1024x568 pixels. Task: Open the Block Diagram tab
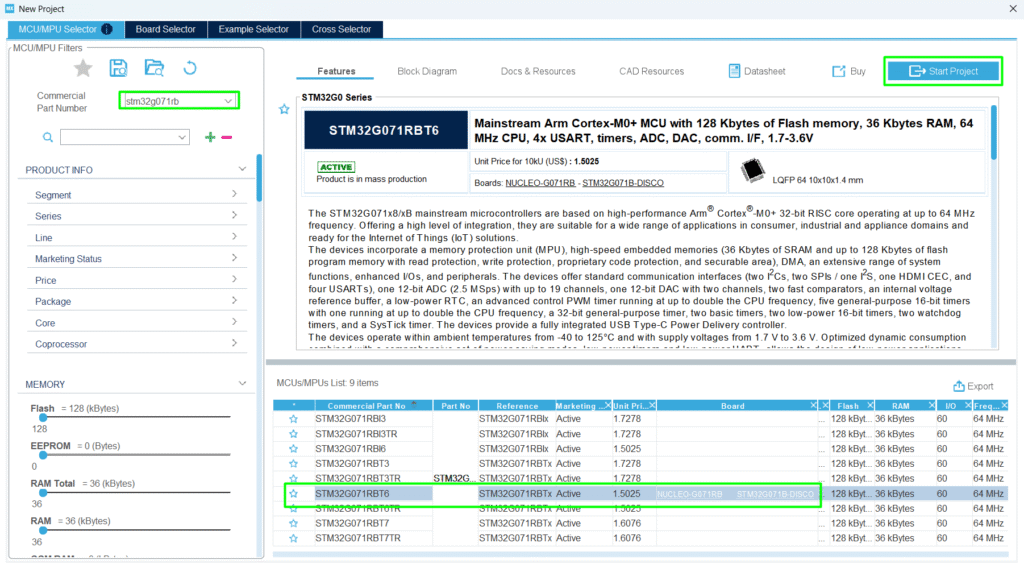(x=427, y=71)
